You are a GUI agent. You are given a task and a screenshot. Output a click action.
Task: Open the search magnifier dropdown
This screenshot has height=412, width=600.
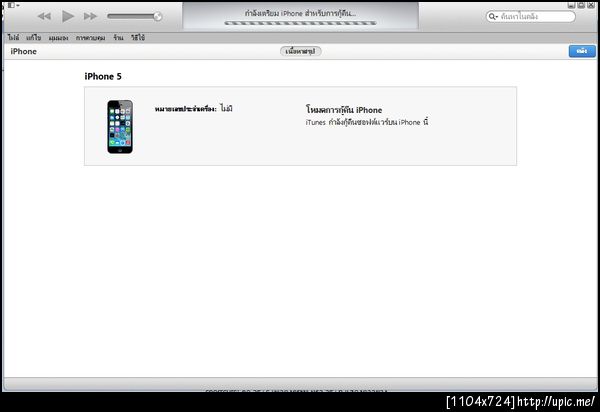(493, 16)
